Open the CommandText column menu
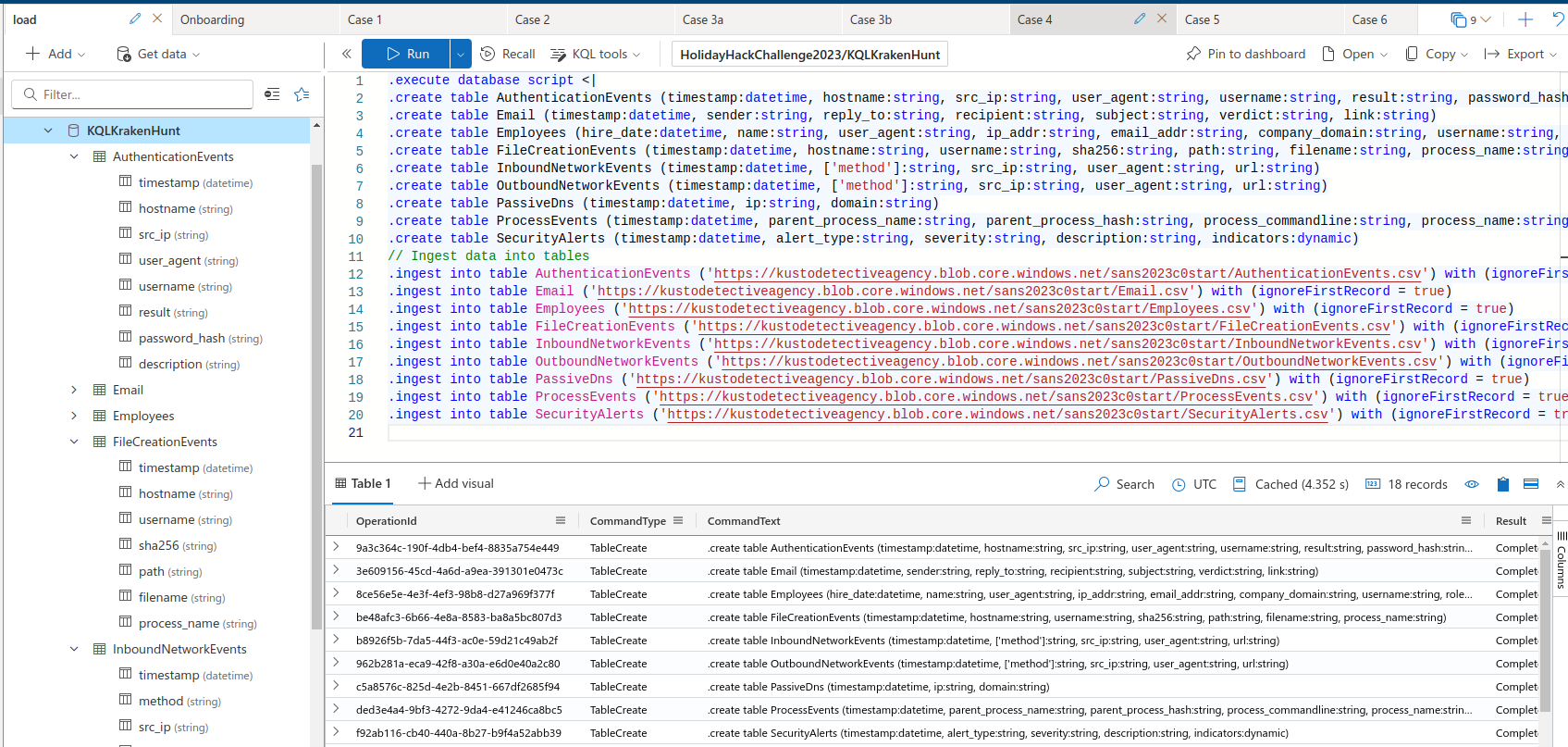1568x747 pixels. pyautogui.click(x=1465, y=520)
